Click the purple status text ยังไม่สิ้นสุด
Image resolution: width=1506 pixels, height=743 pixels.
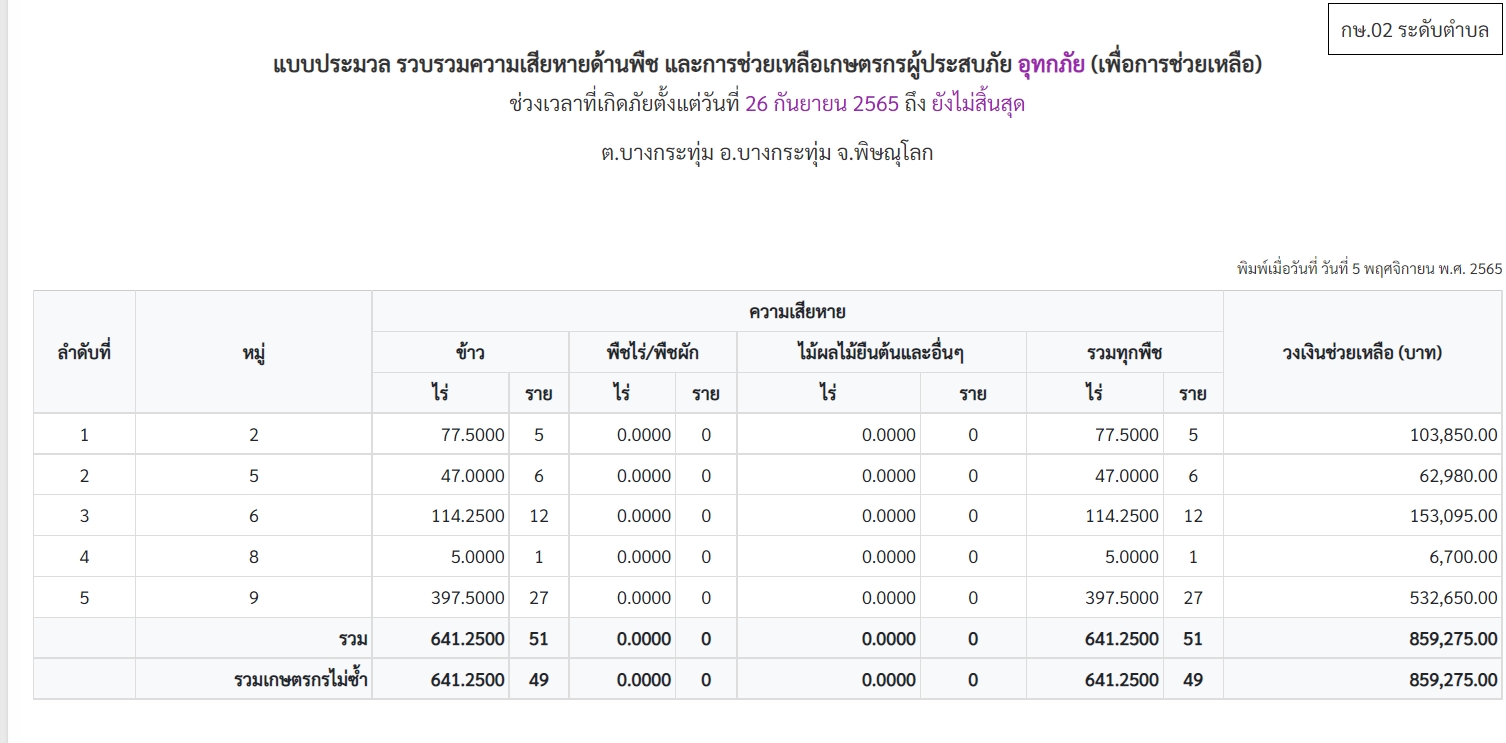click(x=978, y=104)
